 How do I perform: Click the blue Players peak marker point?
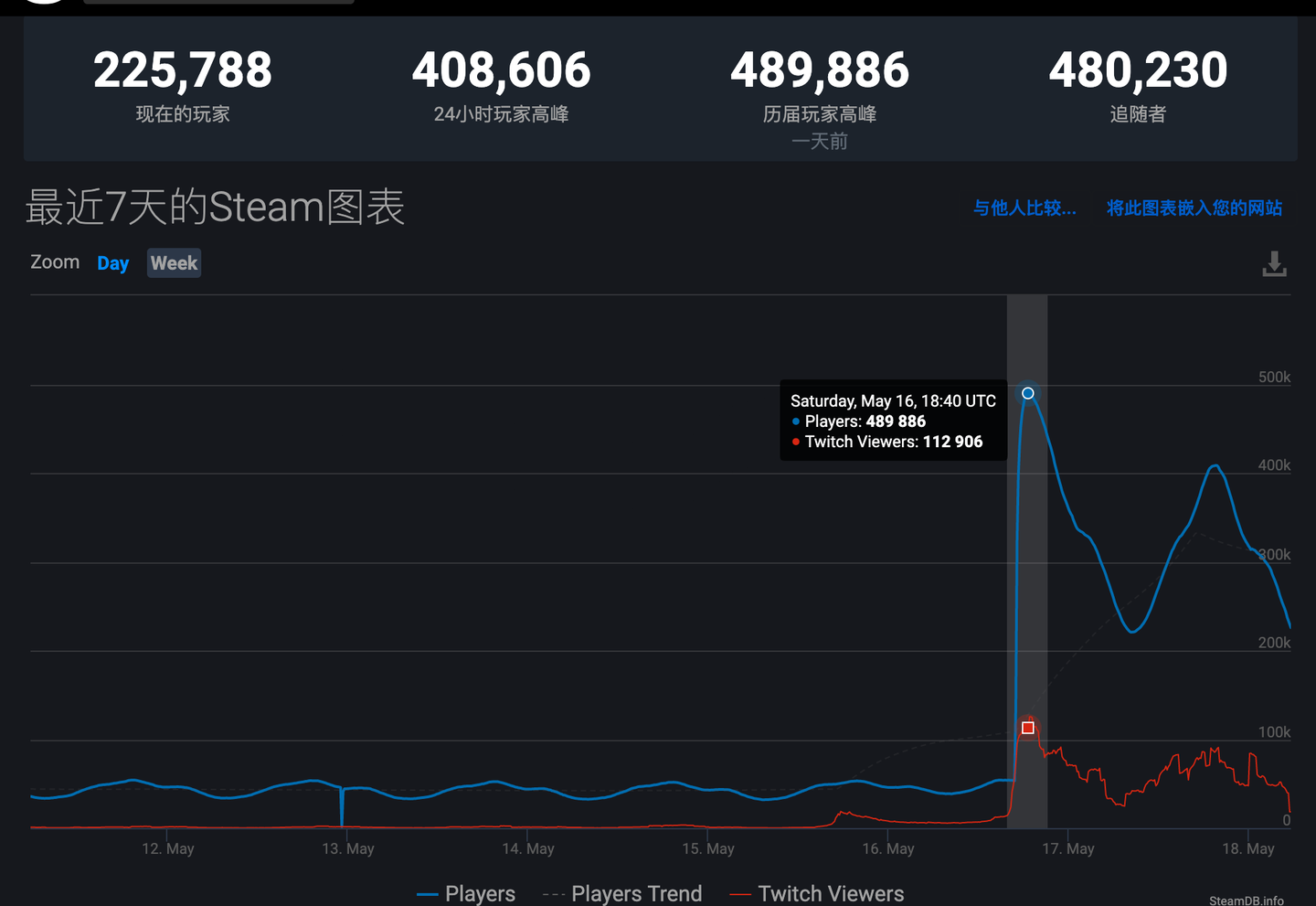pos(1028,393)
